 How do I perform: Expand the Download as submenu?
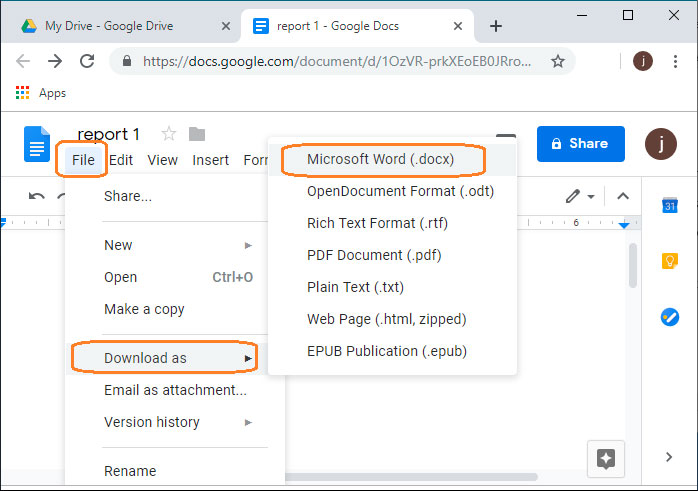pos(166,358)
